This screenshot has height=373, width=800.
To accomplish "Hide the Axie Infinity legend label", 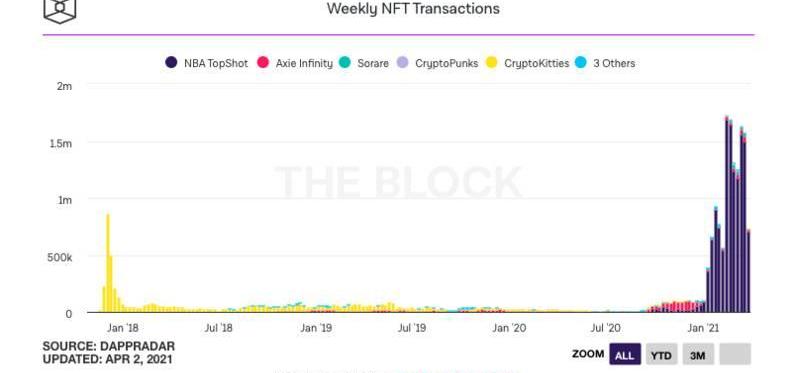I will 304,64.
